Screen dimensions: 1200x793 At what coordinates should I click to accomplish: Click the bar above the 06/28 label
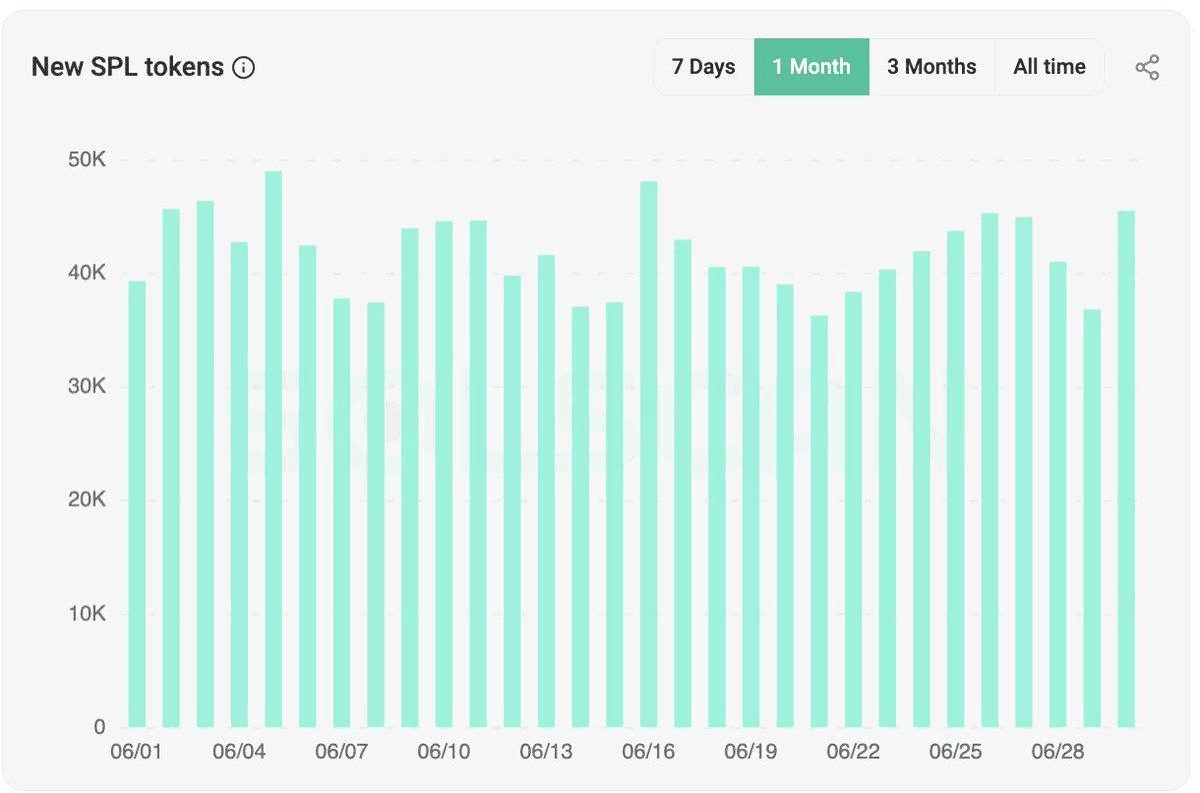tap(1058, 494)
